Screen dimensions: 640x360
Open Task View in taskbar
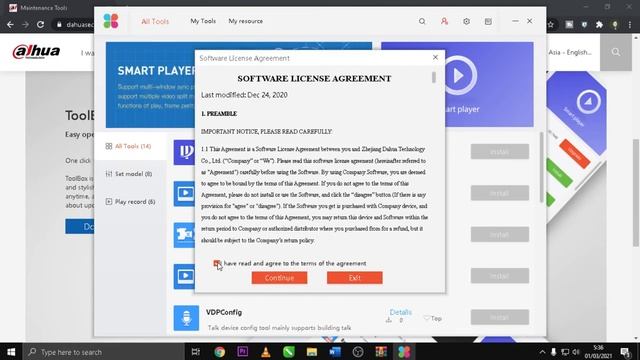[x=196, y=352]
